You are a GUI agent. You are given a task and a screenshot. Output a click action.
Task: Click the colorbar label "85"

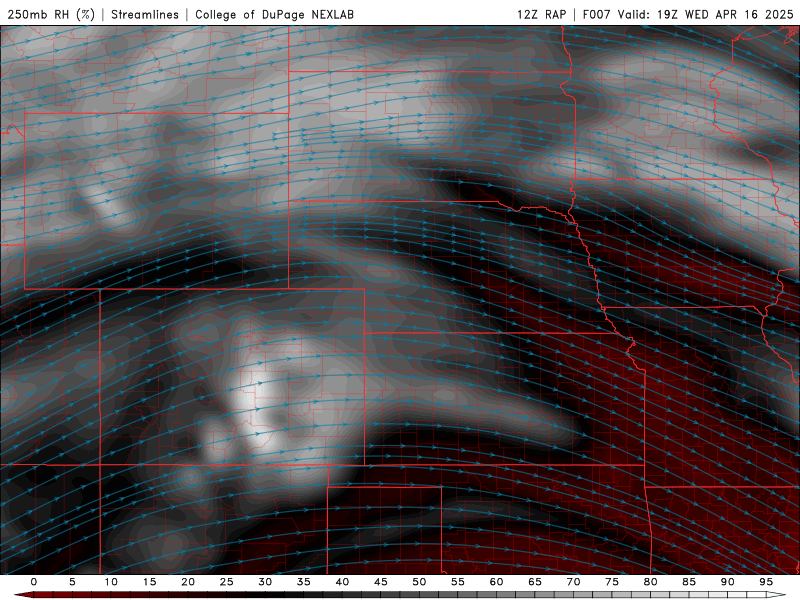pyautogui.click(x=689, y=582)
